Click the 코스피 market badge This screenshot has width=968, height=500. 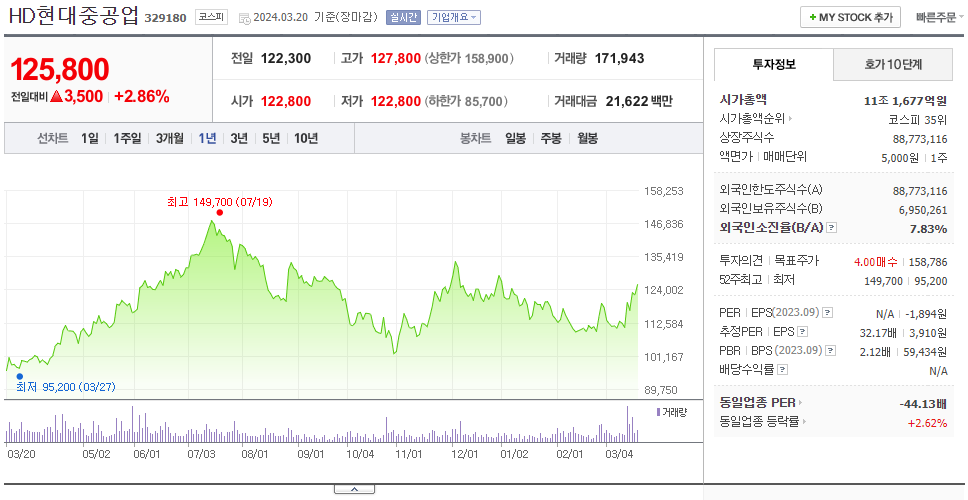pos(212,17)
